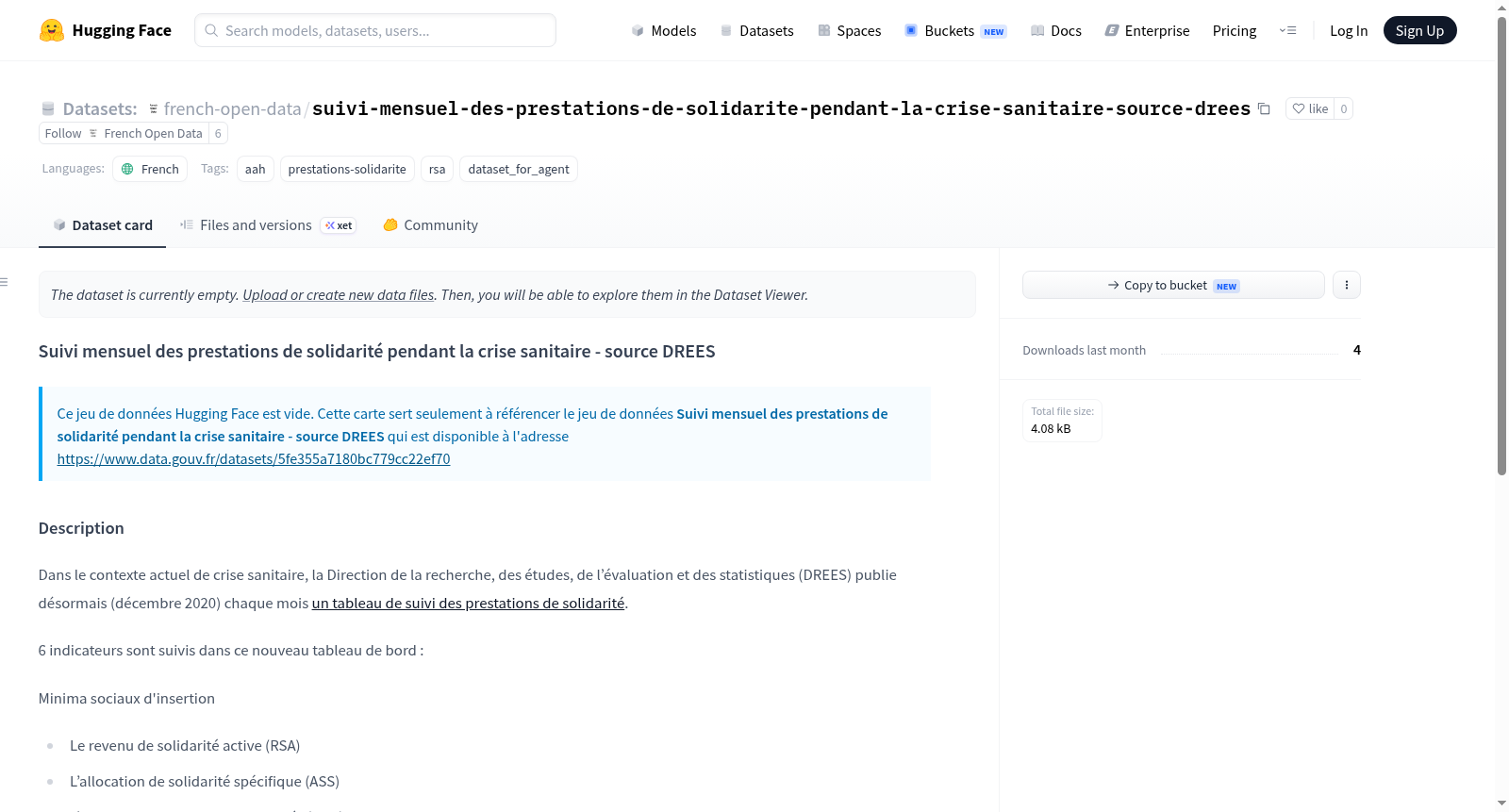Screen dimensions: 1509x812
Task: Open the data.gouv.fr dataset link
Action: click(x=254, y=459)
